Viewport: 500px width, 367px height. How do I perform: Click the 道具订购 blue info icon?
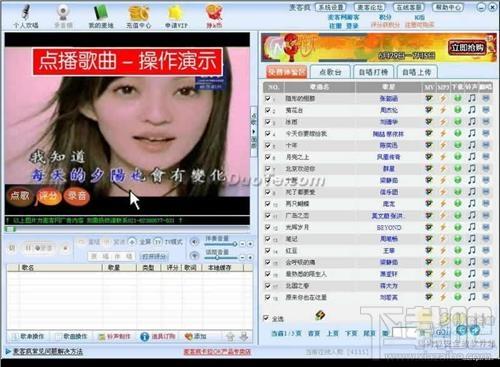click(x=144, y=337)
